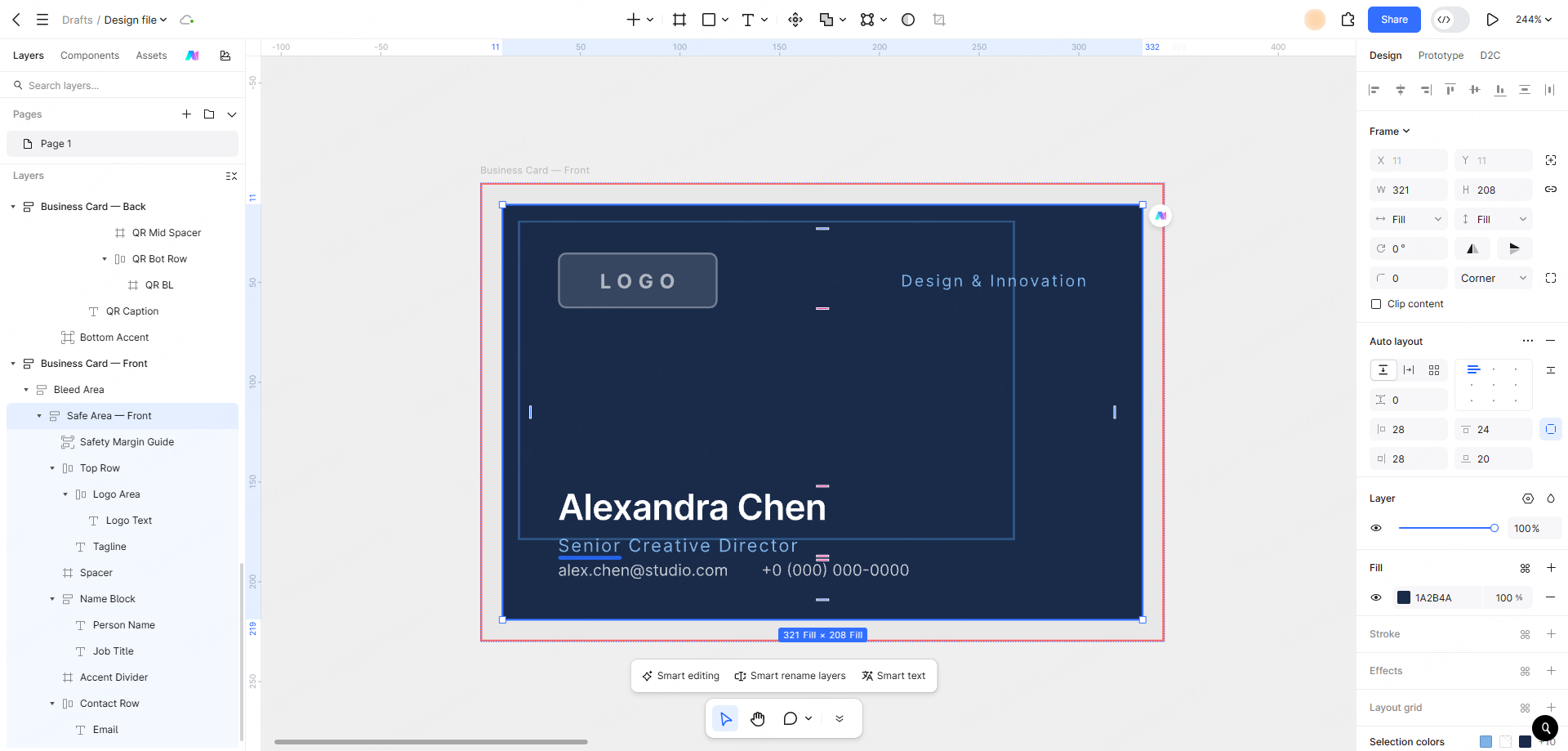Click the mask circle icon

click(908, 20)
